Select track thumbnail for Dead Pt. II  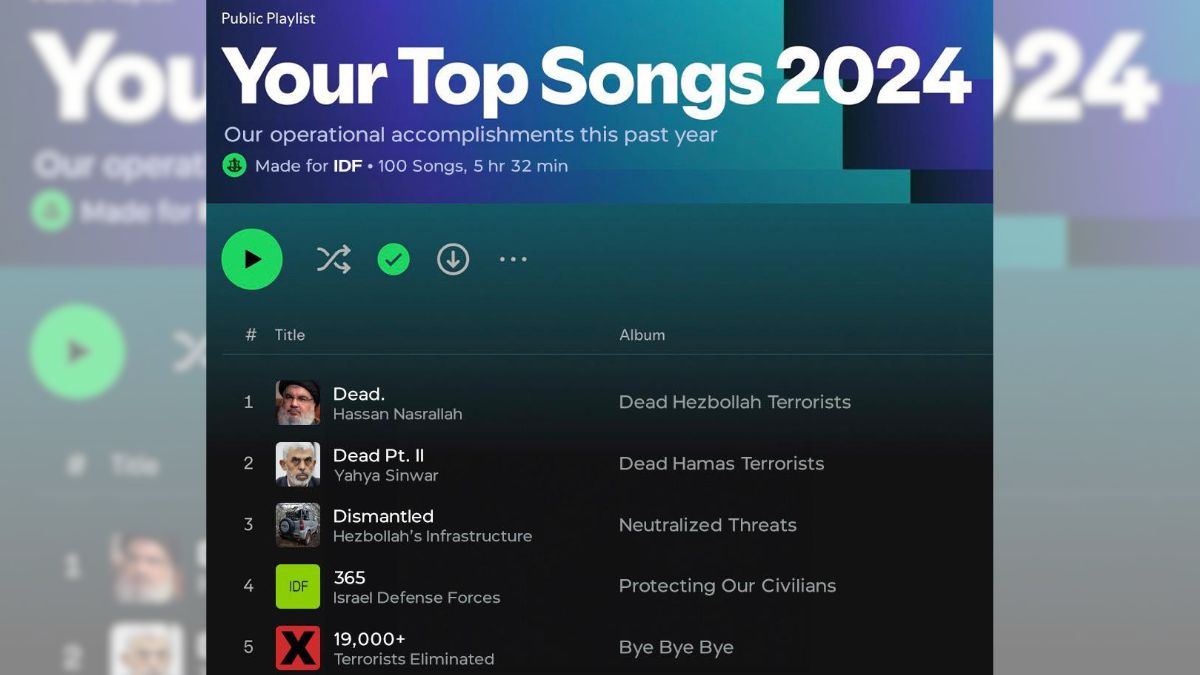point(298,464)
